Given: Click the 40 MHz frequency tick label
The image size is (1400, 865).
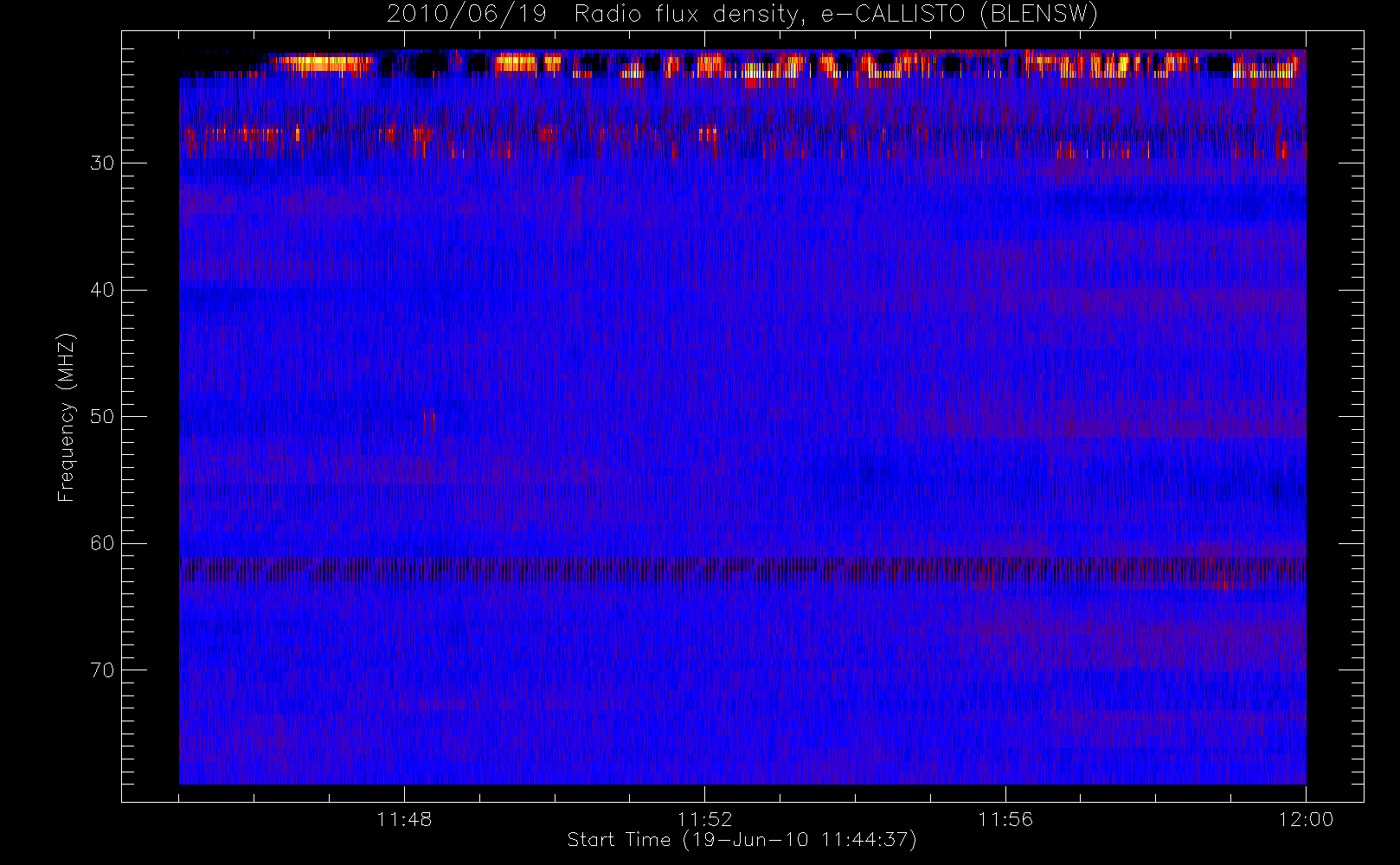Looking at the screenshot, I should (102, 290).
